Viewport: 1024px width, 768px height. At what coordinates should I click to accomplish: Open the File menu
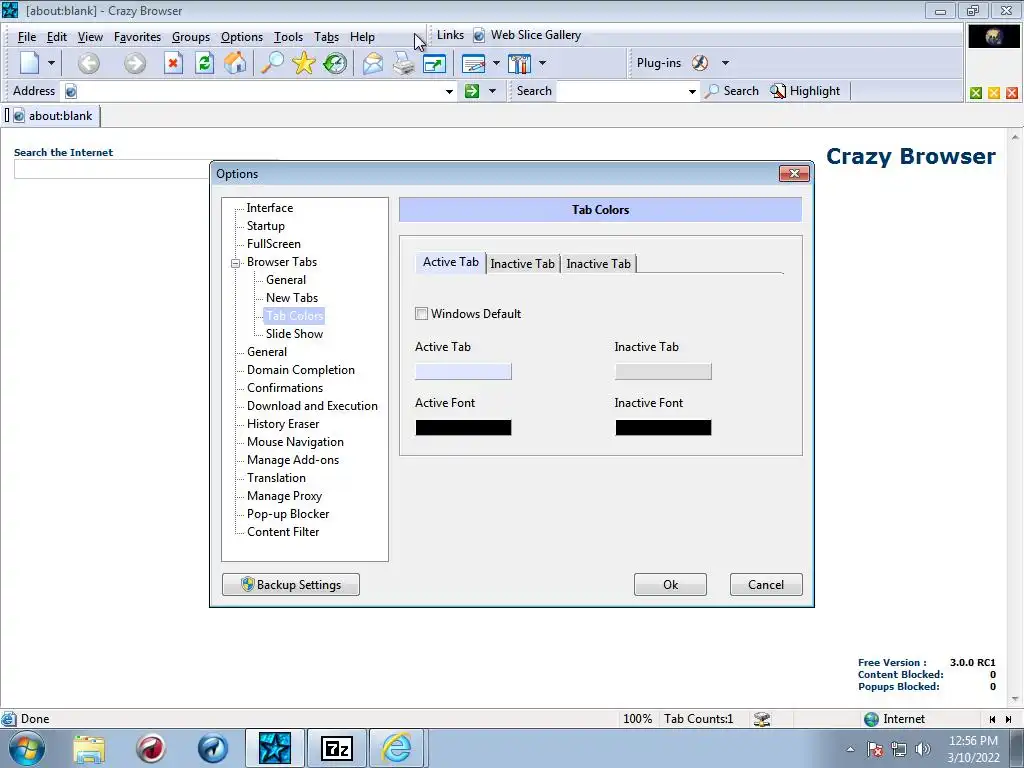[27, 37]
